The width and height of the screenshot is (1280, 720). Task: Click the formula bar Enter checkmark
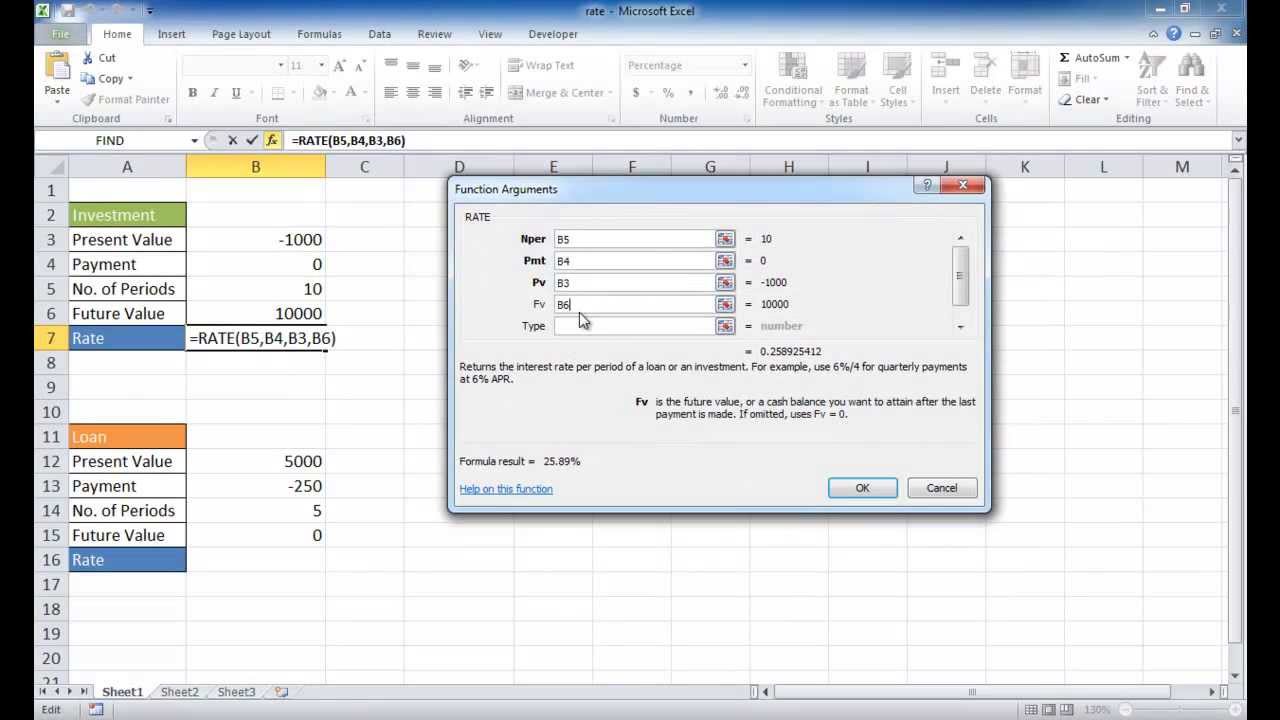tap(251, 141)
